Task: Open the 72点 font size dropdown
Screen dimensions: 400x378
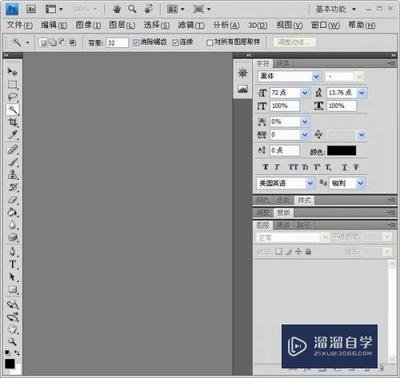Action: (x=305, y=93)
